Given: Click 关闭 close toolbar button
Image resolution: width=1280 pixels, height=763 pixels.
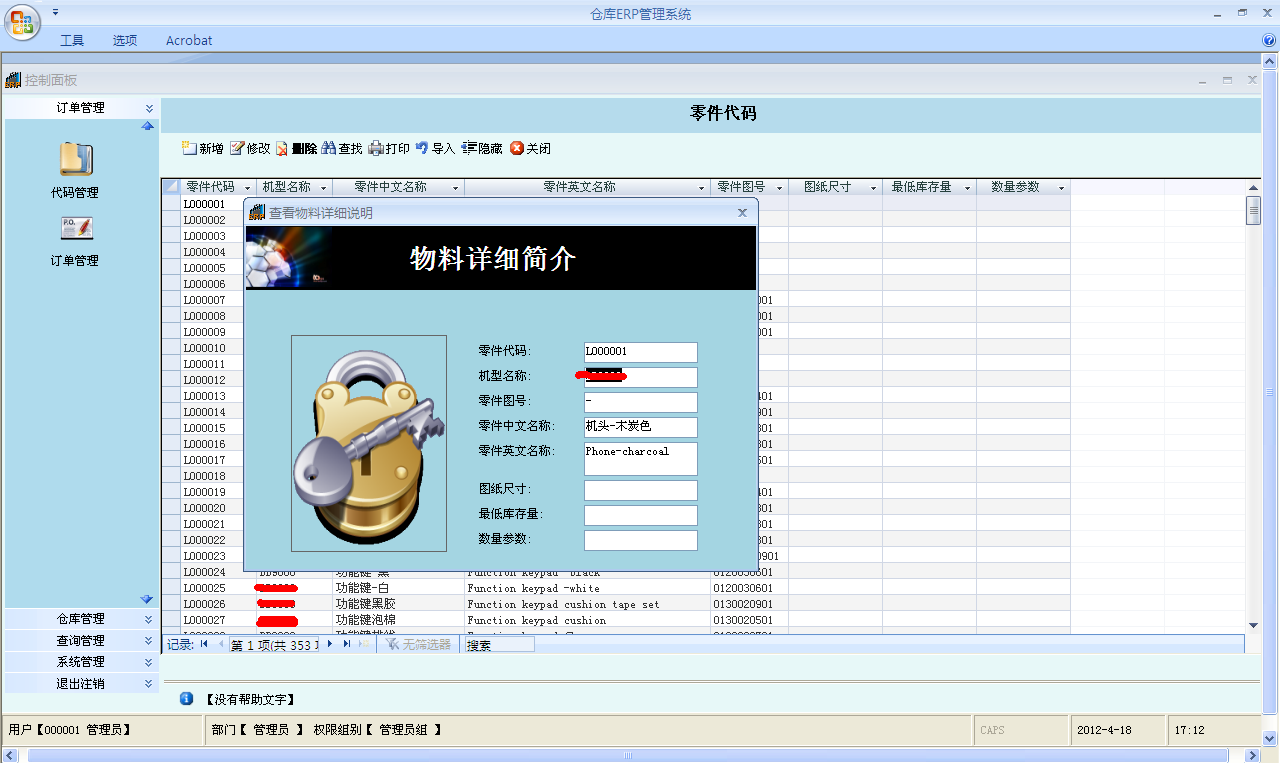Looking at the screenshot, I should pyautogui.click(x=530, y=148).
